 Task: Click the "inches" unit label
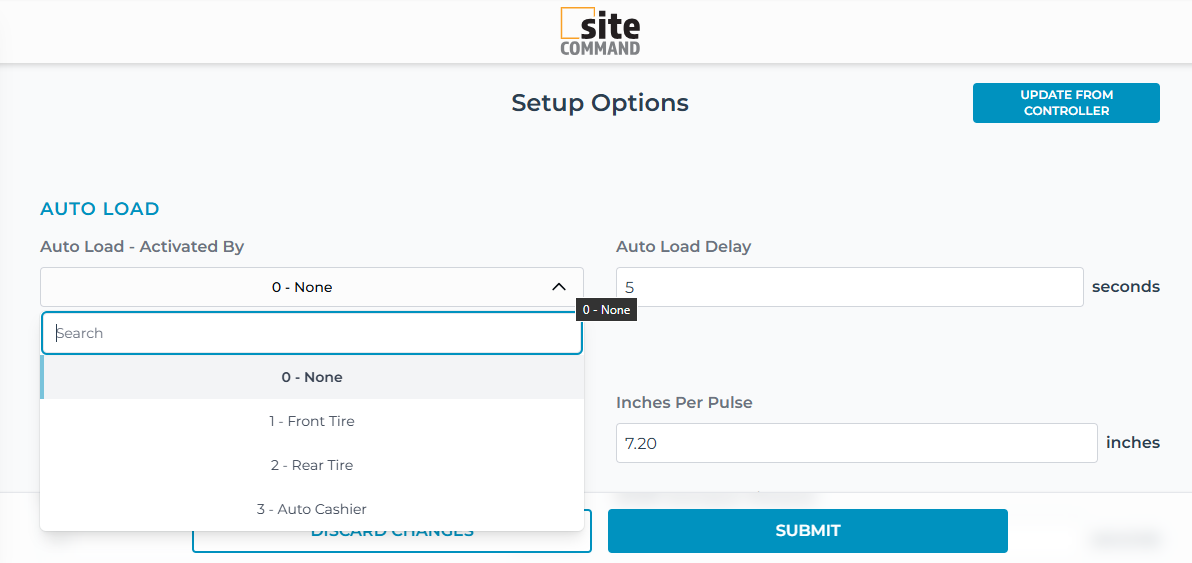click(1133, 442)
